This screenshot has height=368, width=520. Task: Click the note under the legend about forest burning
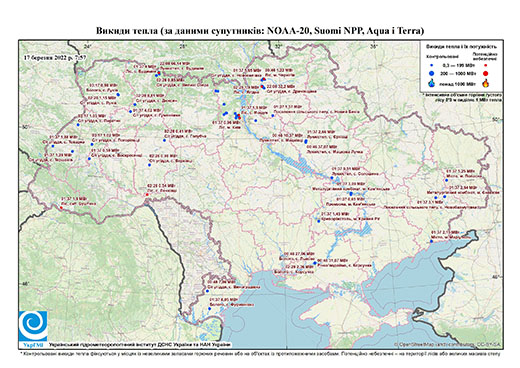pyautogui.click(x=462, y=98)
